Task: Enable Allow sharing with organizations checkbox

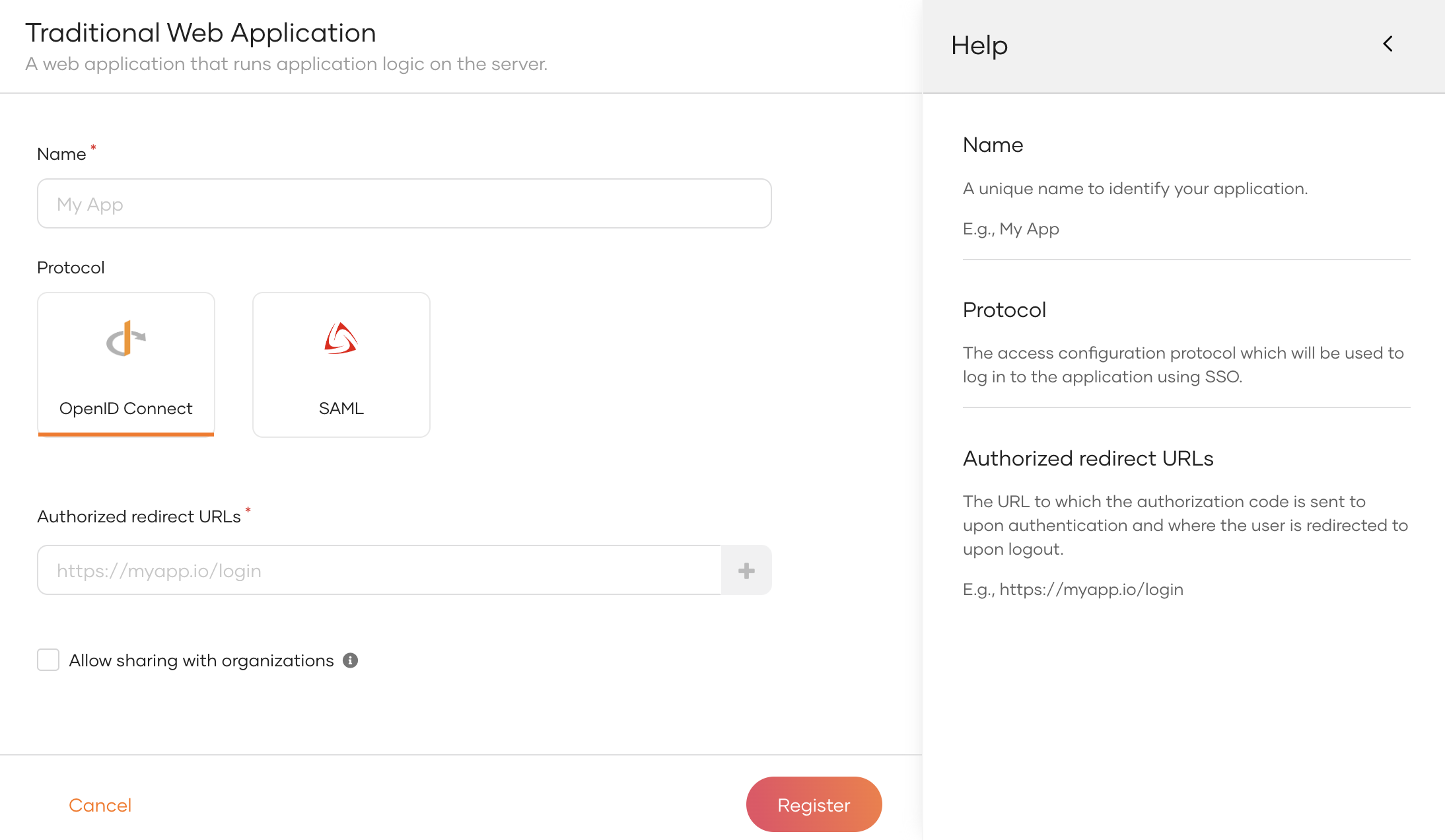Action: (x=48, y=660)
